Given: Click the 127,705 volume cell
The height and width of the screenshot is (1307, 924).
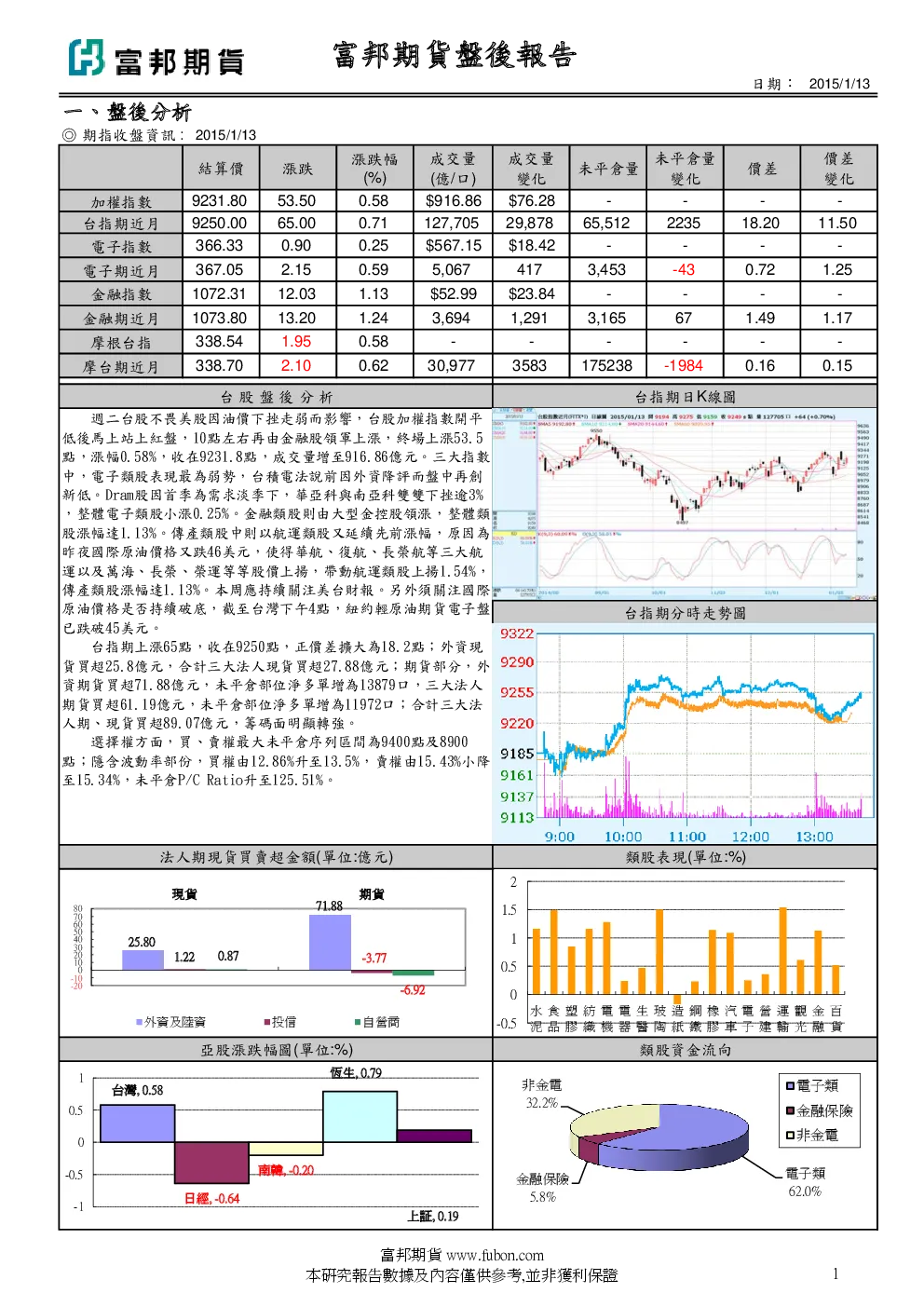Looking at the screenshot, I should point(452,223).
